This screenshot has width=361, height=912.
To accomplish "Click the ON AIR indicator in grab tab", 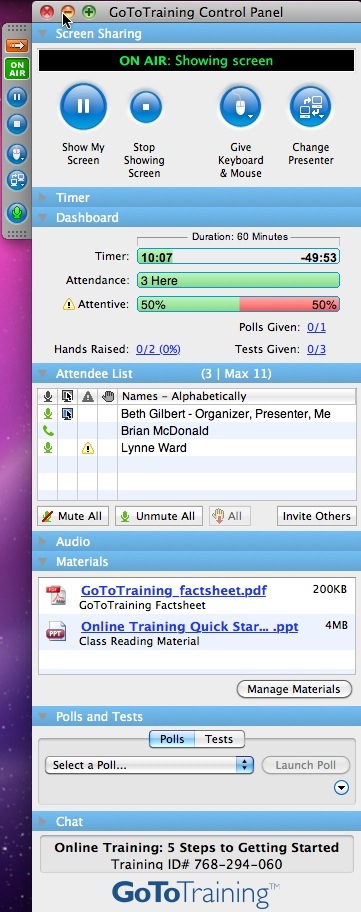I will (x=17, y=69).
